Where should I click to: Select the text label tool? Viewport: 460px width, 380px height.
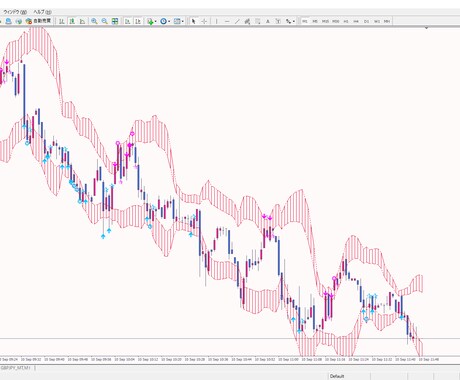tap(278, 21)
